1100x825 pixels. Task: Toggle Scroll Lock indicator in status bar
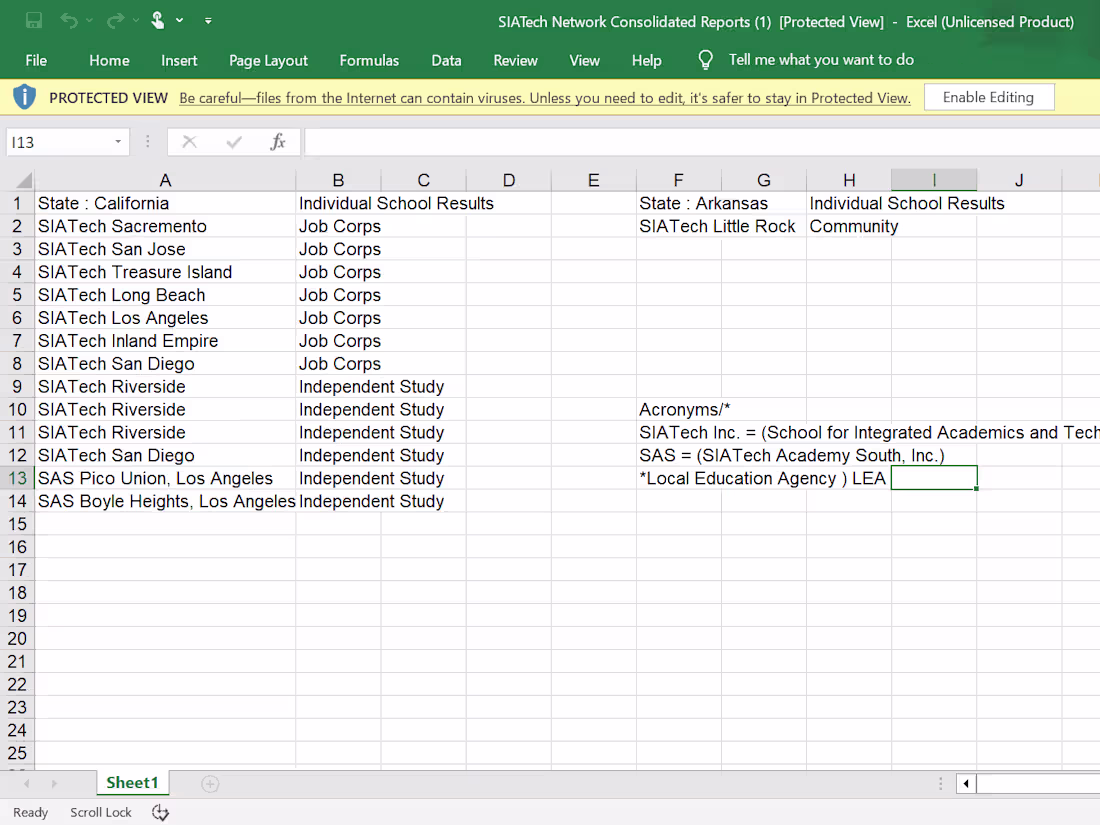pyautogui.click(x=100, y=812)
